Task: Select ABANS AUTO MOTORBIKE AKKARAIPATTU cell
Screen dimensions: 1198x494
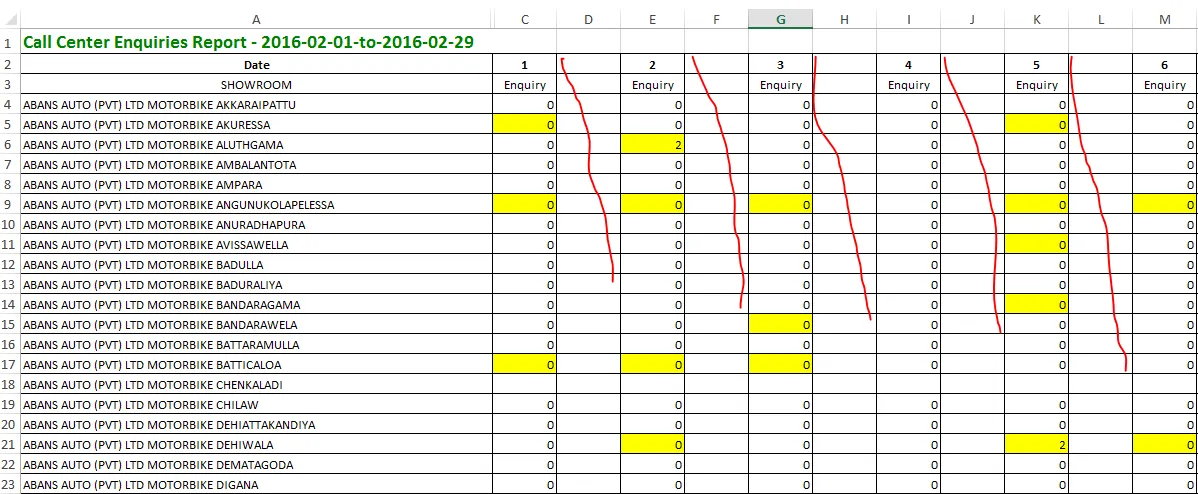Action: click(x=256, y=105)
